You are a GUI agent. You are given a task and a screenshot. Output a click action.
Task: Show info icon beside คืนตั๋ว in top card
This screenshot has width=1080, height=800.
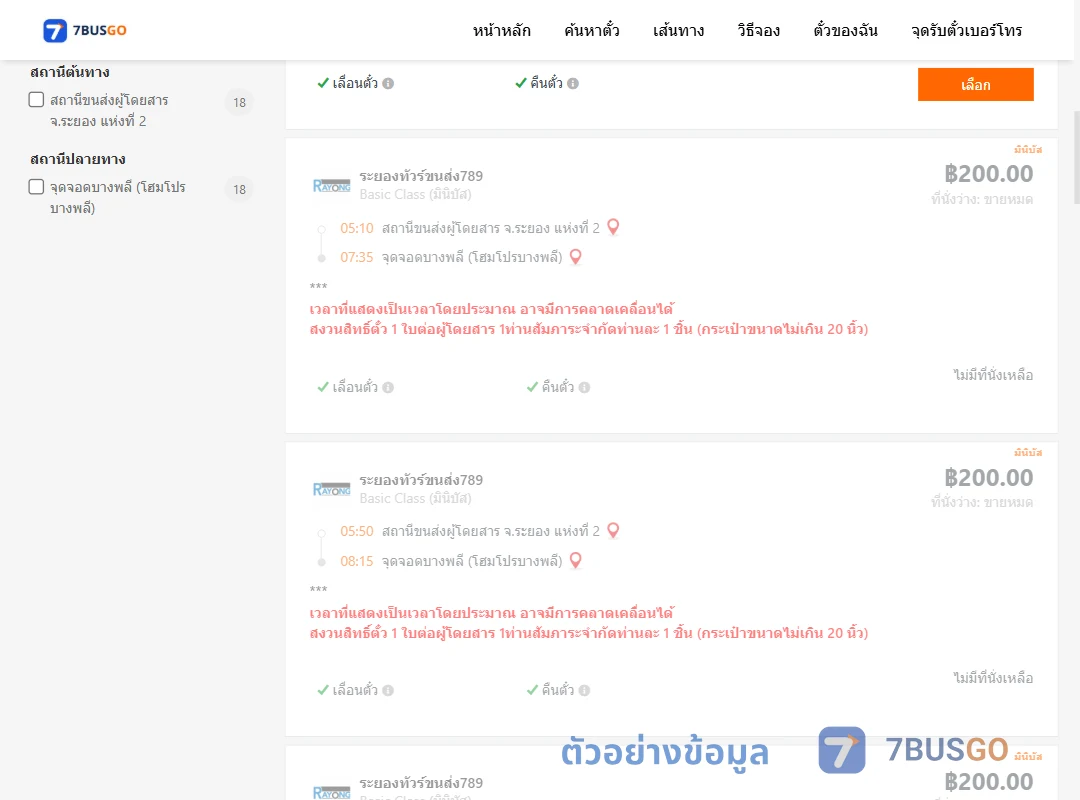(573, 83)
